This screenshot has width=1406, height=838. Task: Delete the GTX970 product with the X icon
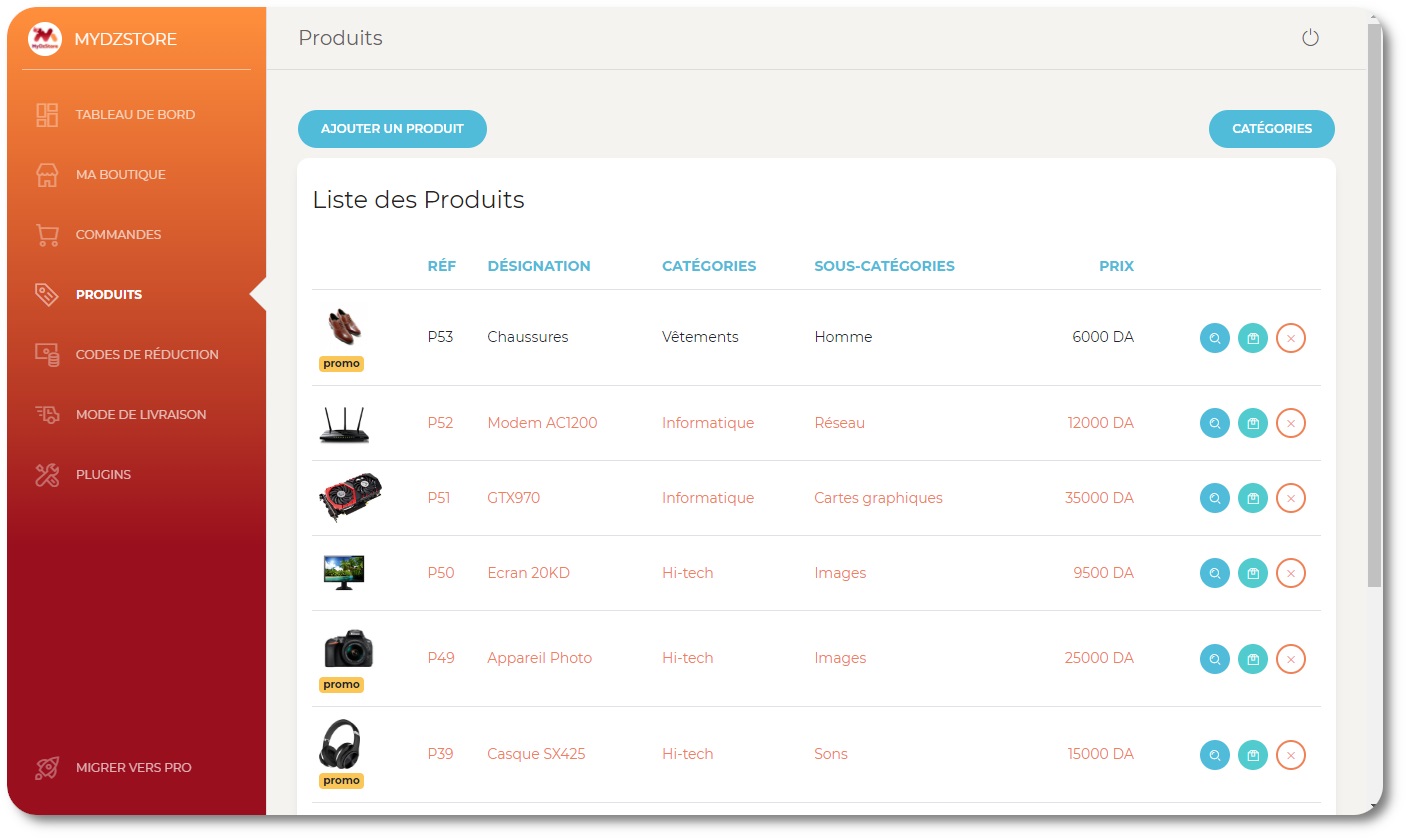[1291, 497]
